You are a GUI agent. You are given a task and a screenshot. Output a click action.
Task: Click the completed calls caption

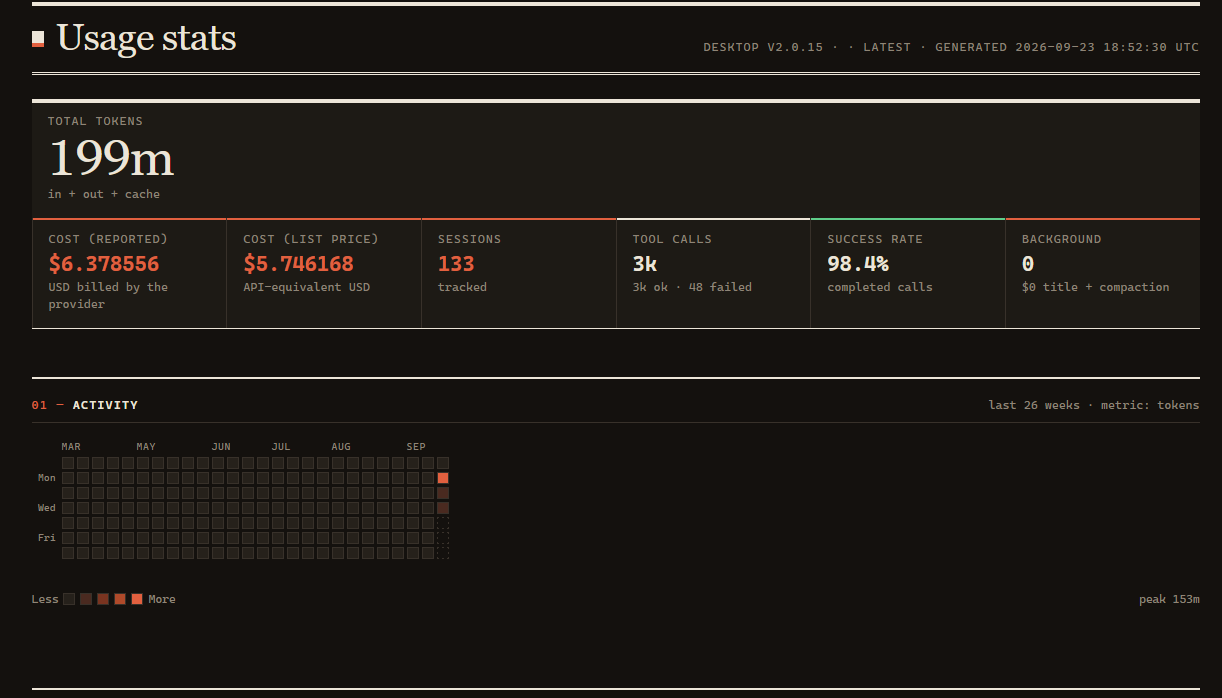point(880,287)
